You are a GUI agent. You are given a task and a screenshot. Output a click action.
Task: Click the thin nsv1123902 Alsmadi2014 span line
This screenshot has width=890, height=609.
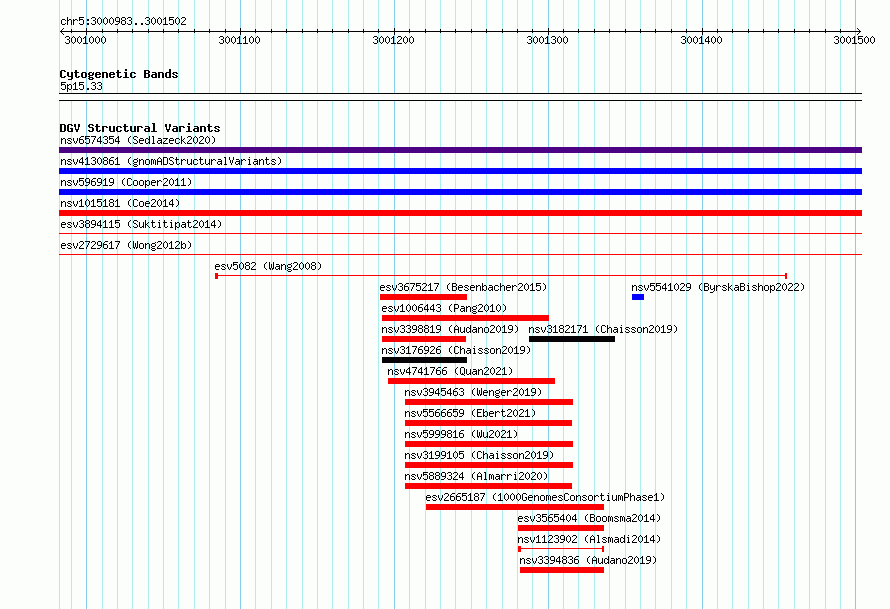coord(561,549)
